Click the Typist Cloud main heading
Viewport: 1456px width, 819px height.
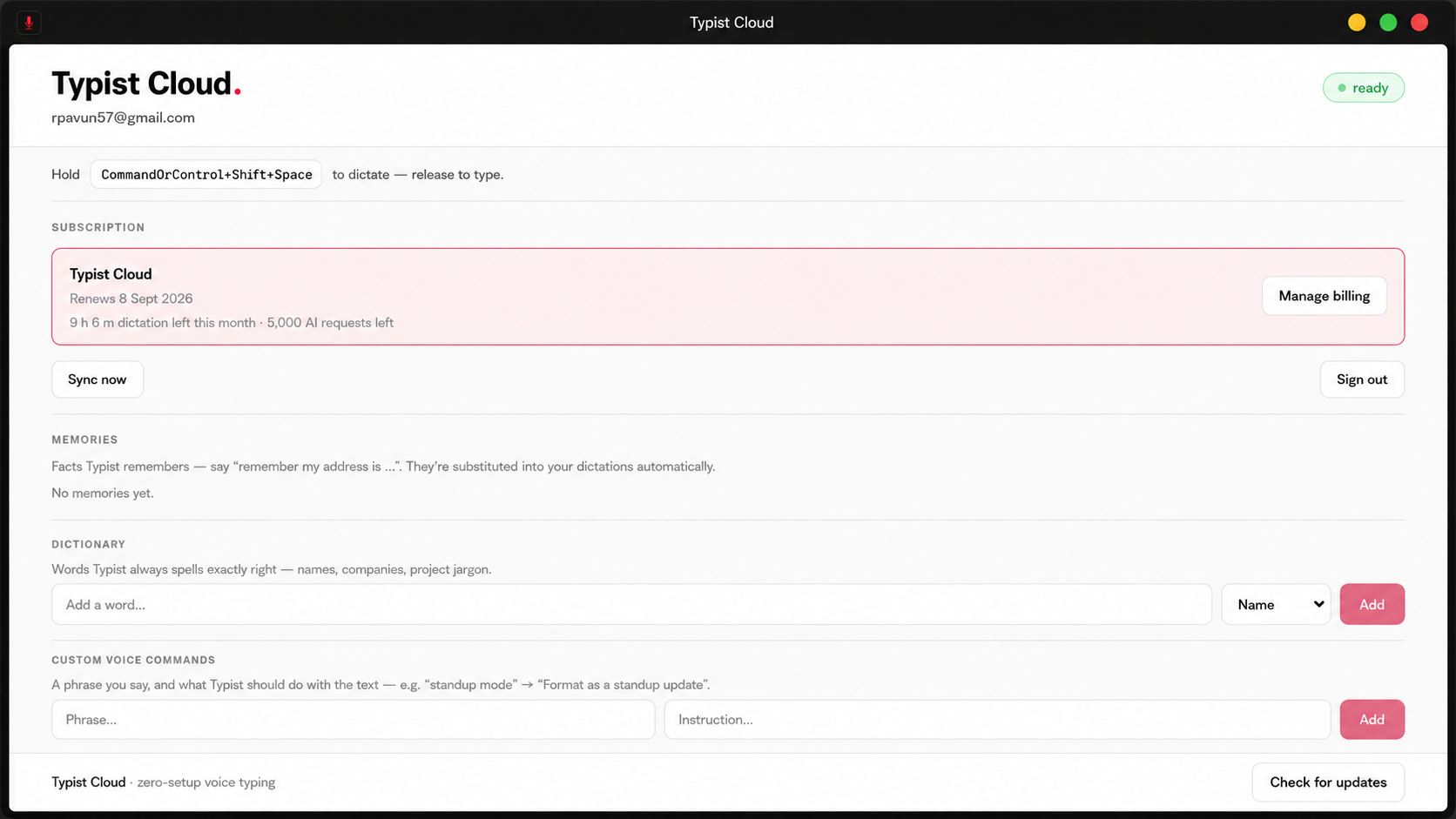[x=145, y=84]
